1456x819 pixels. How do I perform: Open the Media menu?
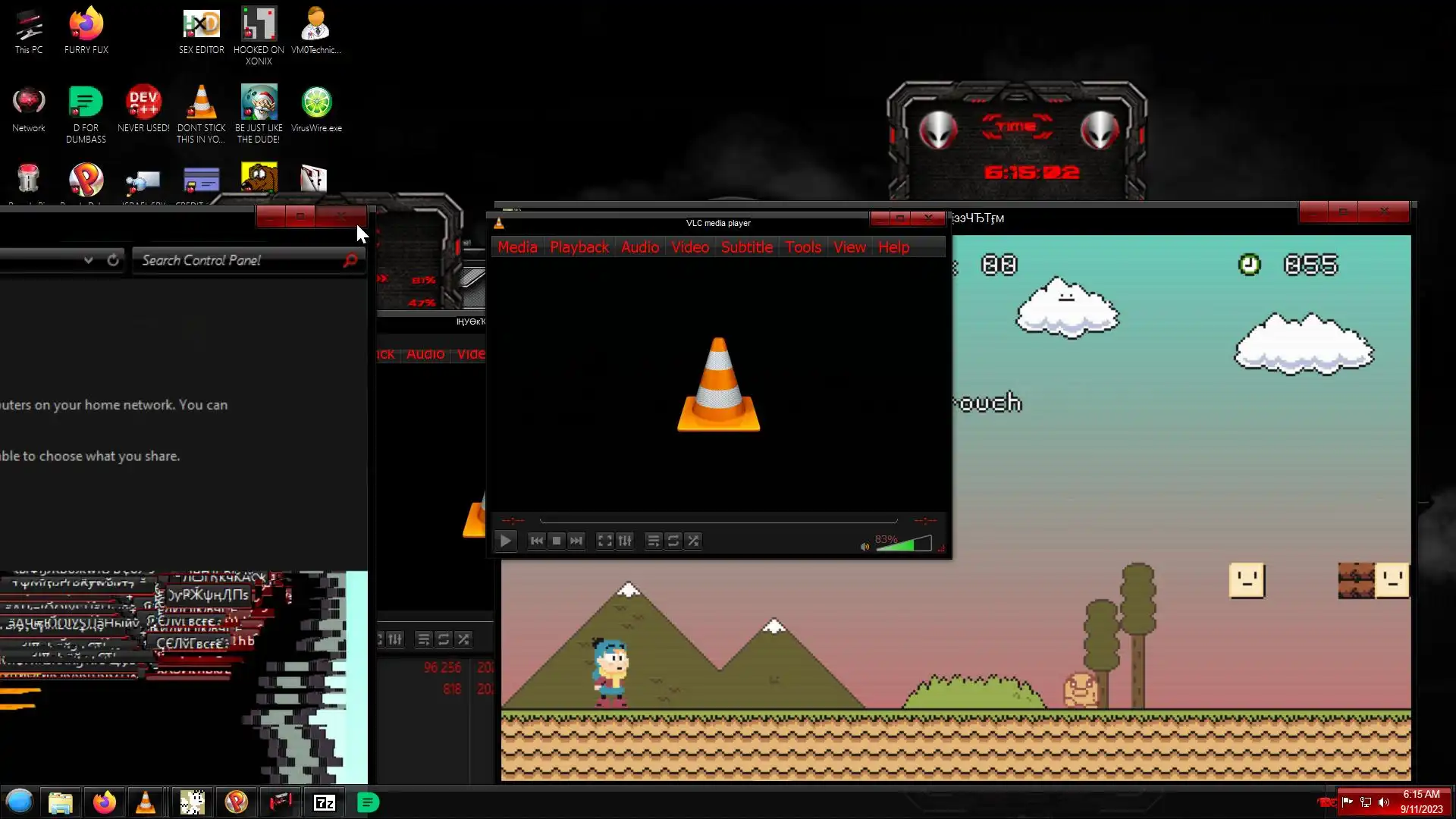pos(517,247)
